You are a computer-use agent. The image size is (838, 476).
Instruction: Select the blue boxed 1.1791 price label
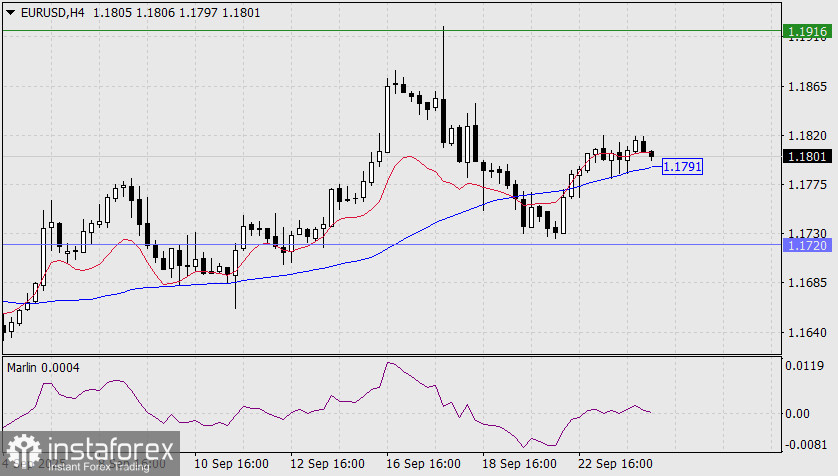point(682,167)
